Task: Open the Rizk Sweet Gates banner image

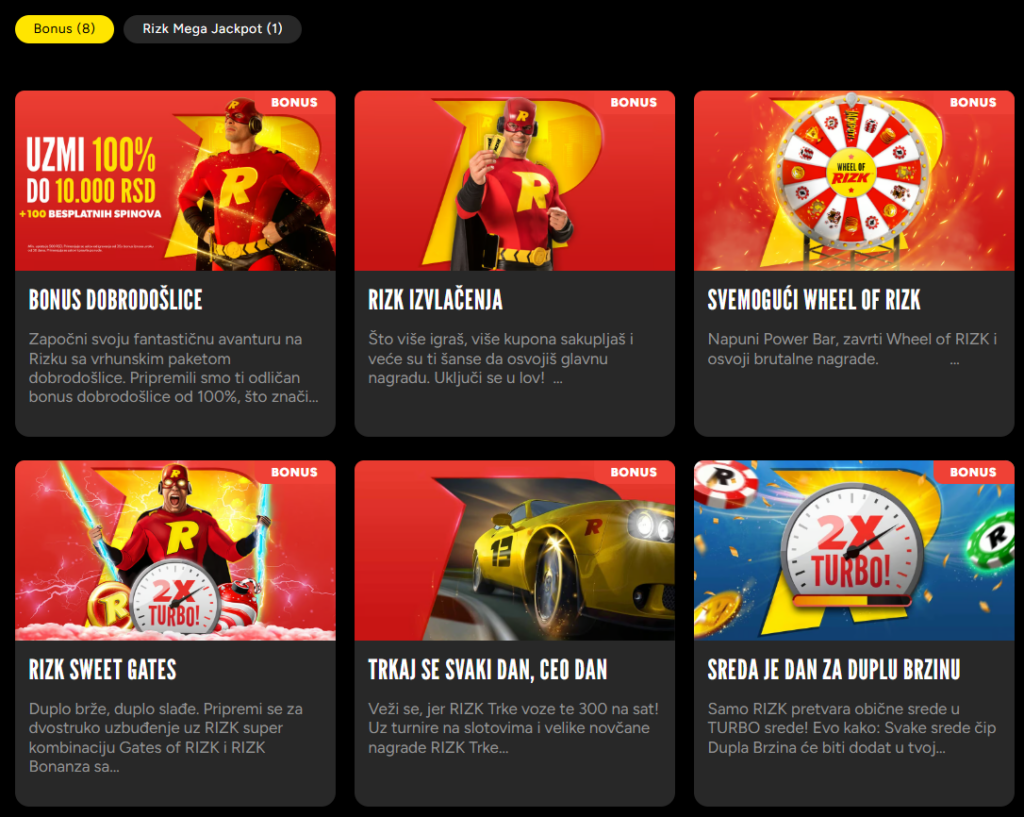Action: 175,550
